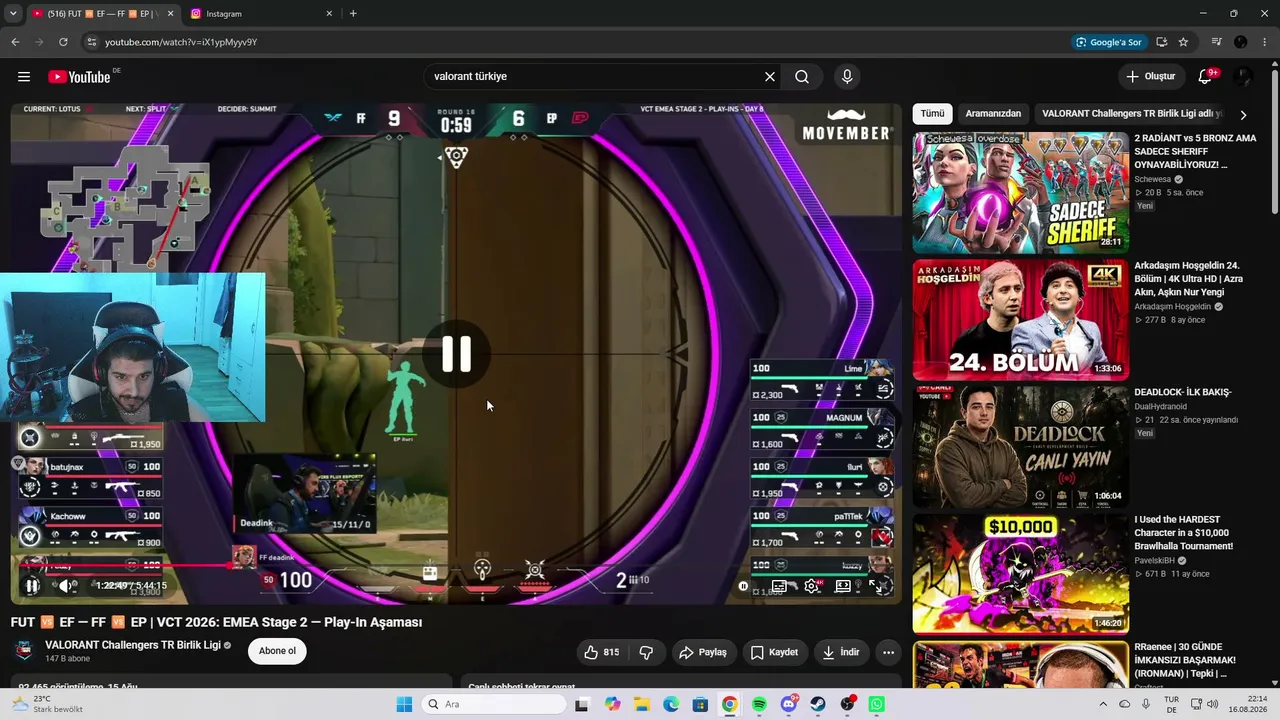The width and height of the screenshot is (1280, 720).
Task: Open the Deadlock Canlı Yayın thumbnail
Action: point(1020,446)
